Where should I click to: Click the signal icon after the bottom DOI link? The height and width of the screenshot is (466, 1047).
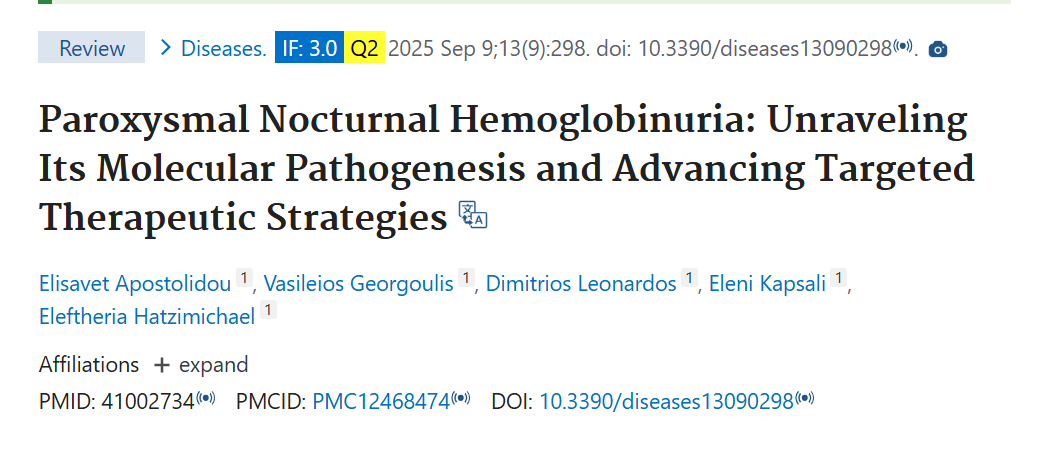click(805, 400)
